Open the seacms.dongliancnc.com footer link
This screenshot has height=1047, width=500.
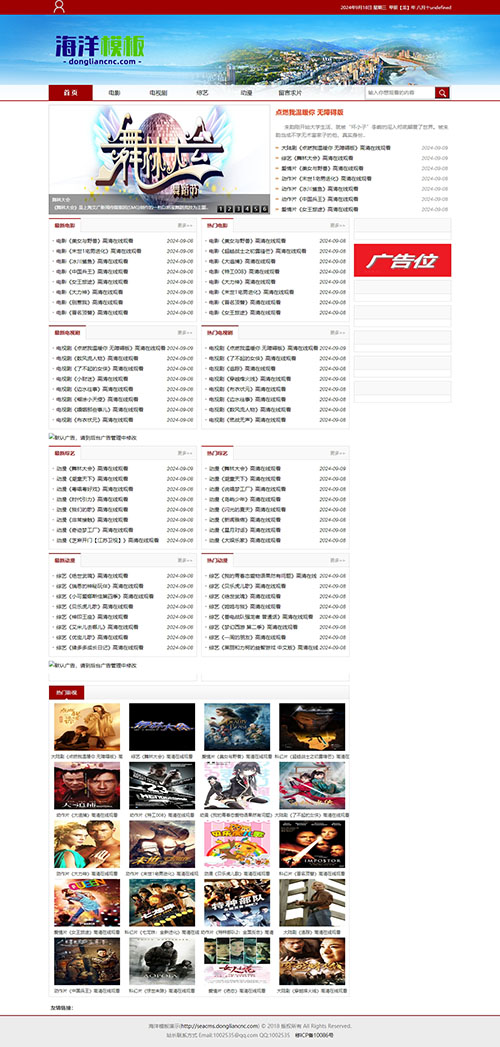220,1026
